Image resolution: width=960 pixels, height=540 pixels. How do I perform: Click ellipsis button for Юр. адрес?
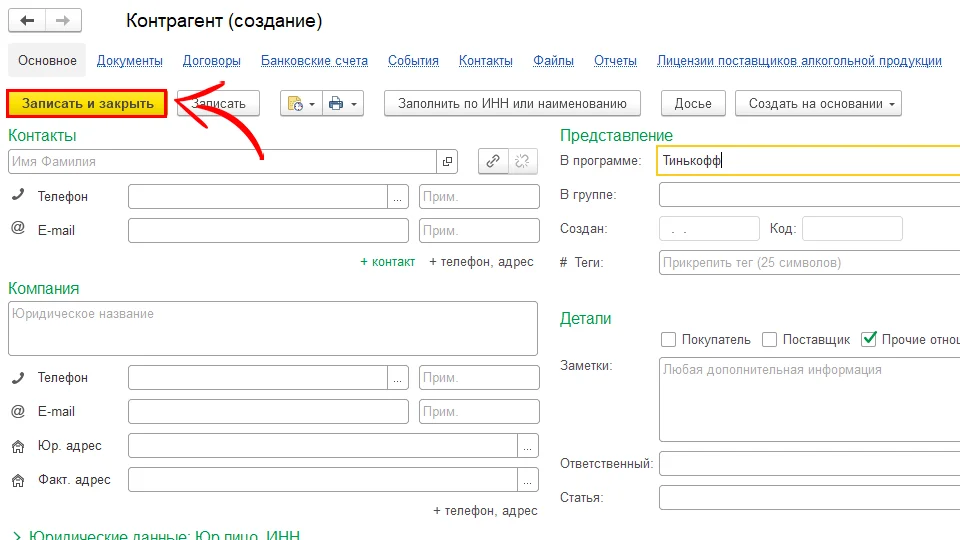[528, 446]
